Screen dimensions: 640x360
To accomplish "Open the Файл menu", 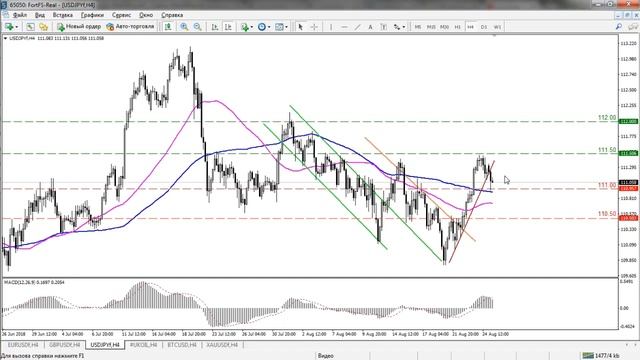I will point(20,15).
